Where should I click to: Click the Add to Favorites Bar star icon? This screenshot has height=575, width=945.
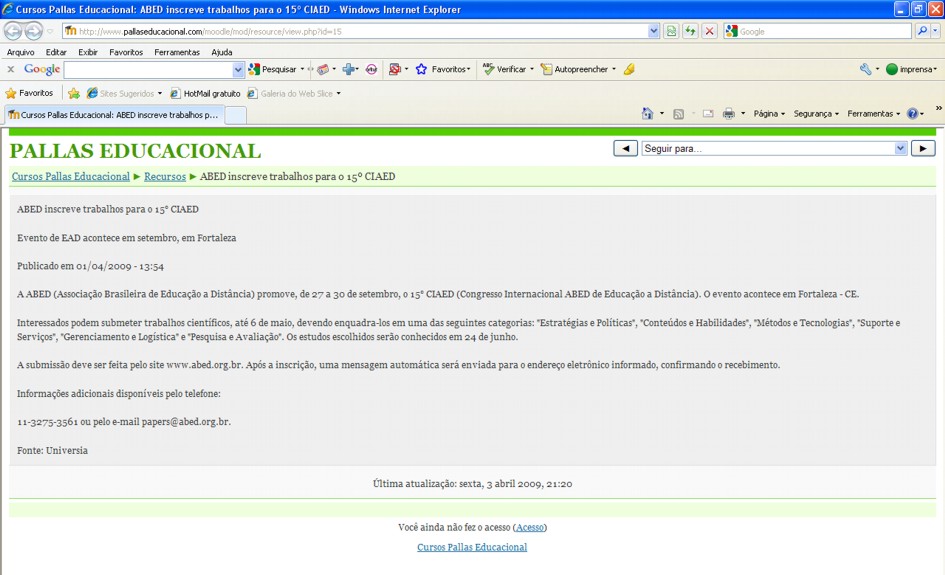click(x=74, y=93)
